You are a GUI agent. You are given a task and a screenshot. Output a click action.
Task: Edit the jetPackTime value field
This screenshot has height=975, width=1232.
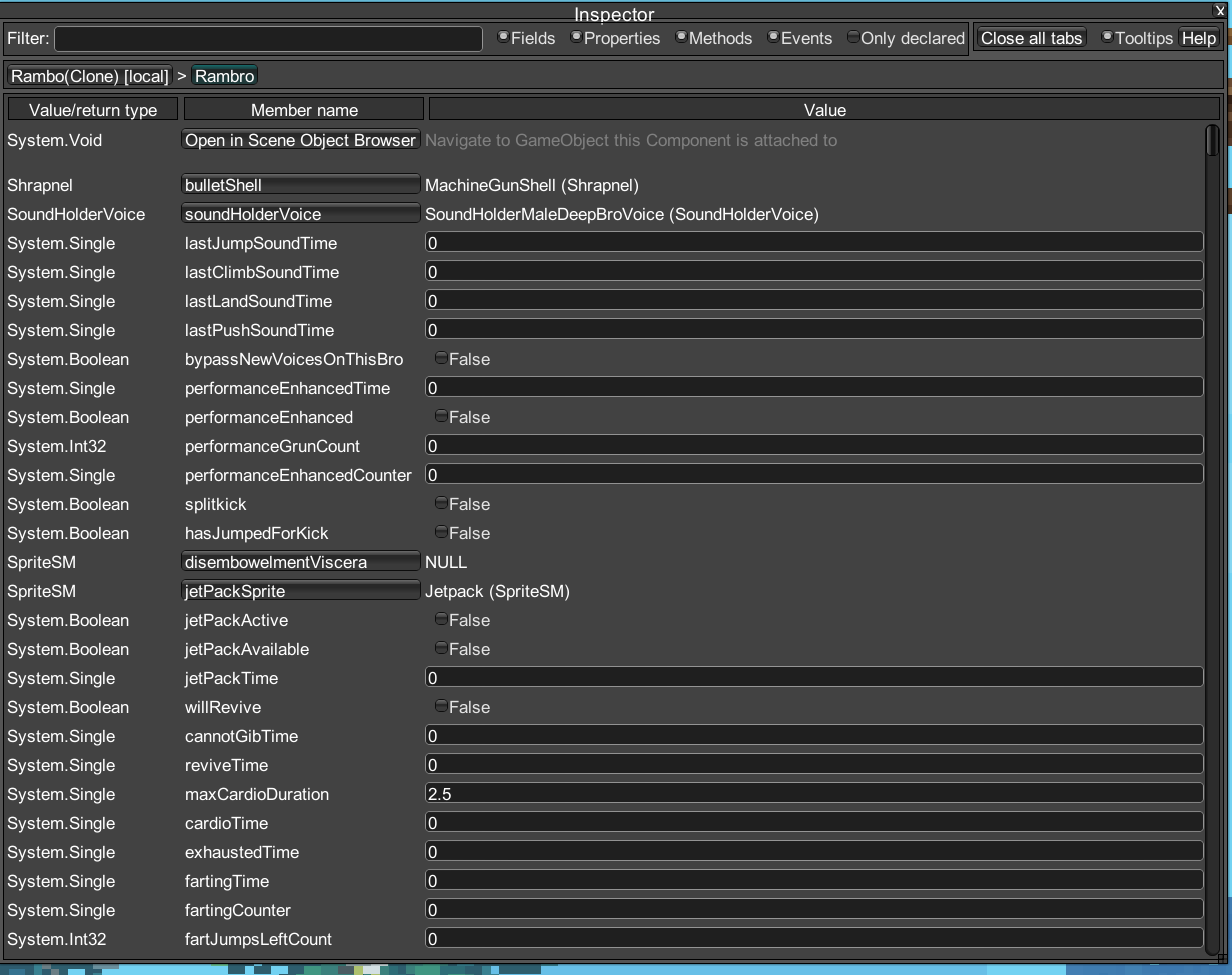pyautogui.click(x=814, y=677)
